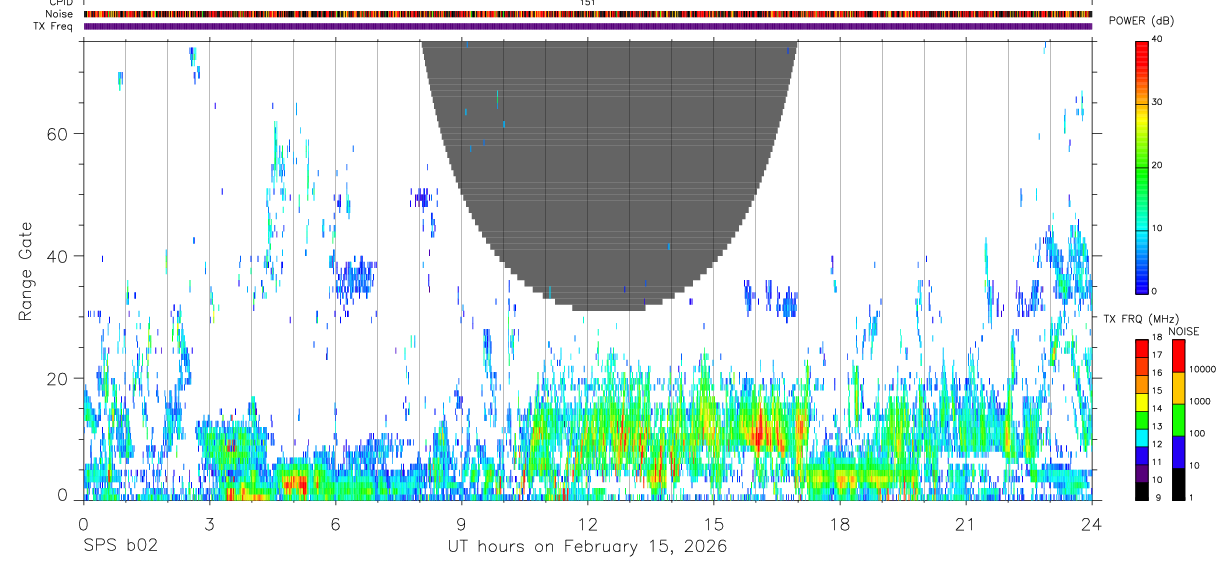
Task: Click the 0 tick on POWER scale
Action: pyautogui.click(x=1154, y=291)
